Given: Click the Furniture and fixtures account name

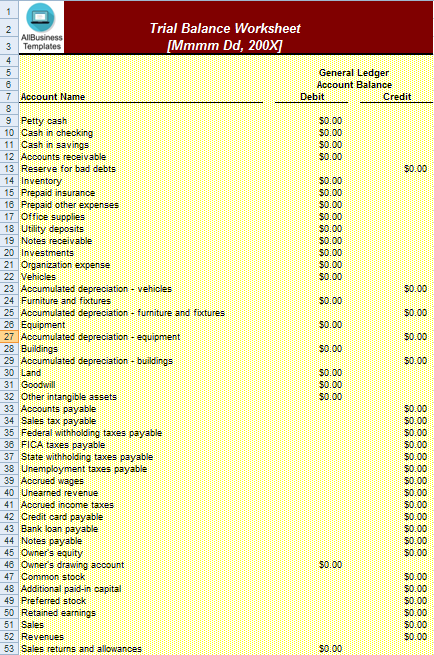Looking at the screenshot, I should 66,301.
